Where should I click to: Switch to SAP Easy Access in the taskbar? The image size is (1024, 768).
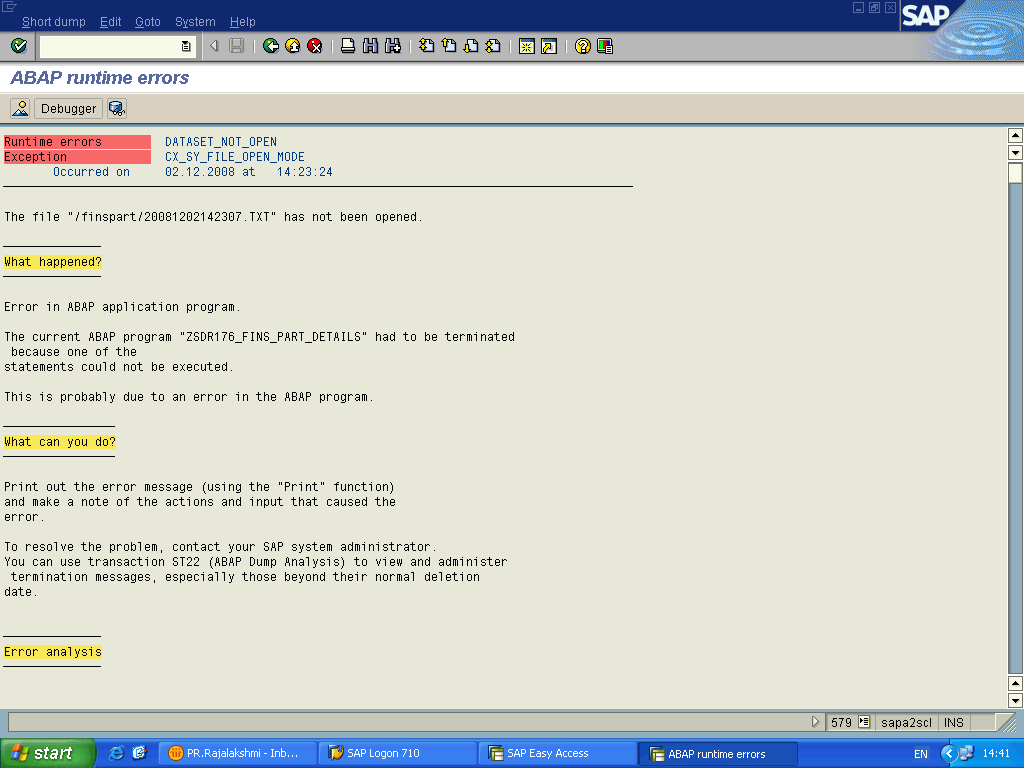(557, 753)
